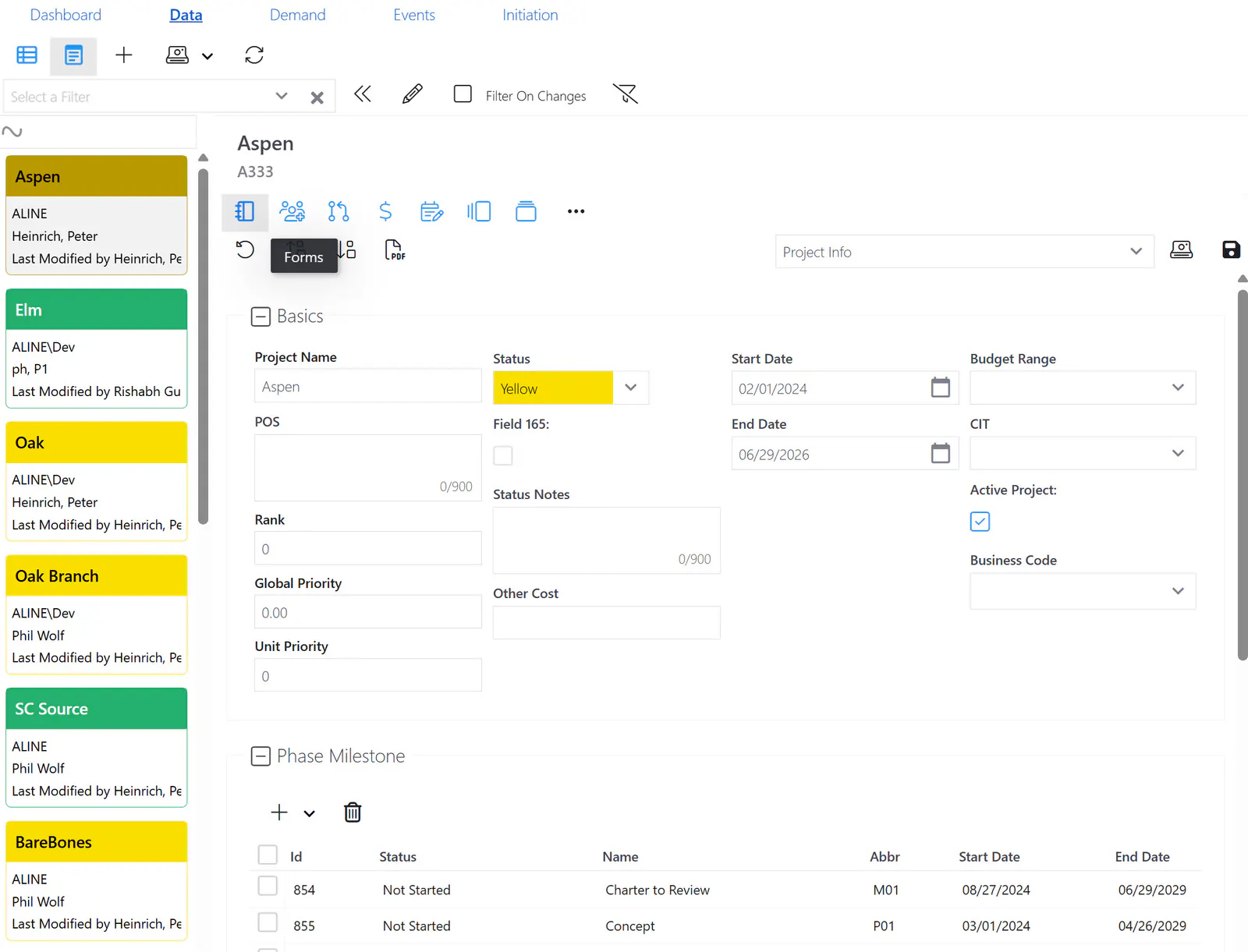Open the Project Info form dropdown
This screenshot has width=1248, height=952.
(965, 252)
